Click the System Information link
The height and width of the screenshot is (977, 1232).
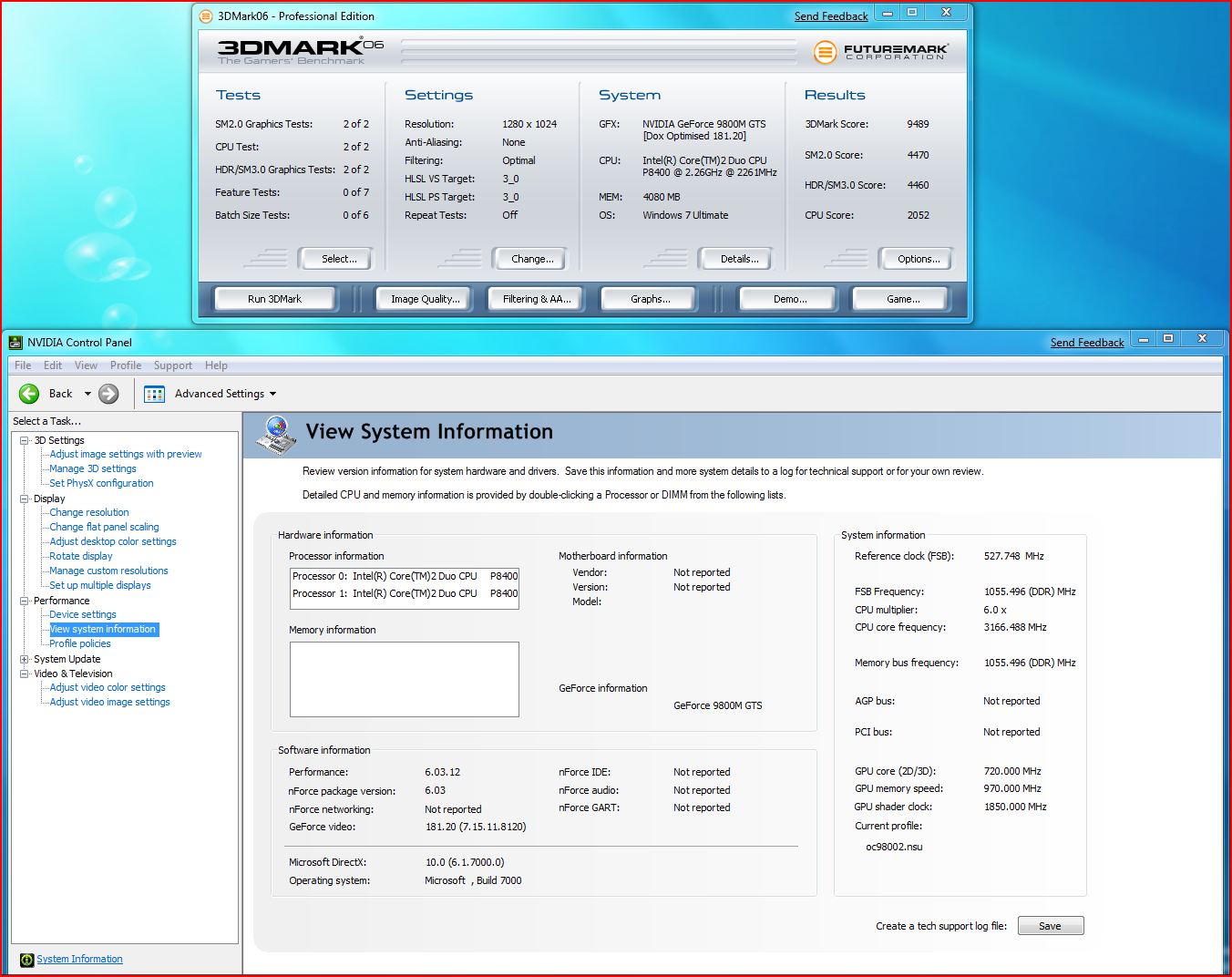pos(79,959)
